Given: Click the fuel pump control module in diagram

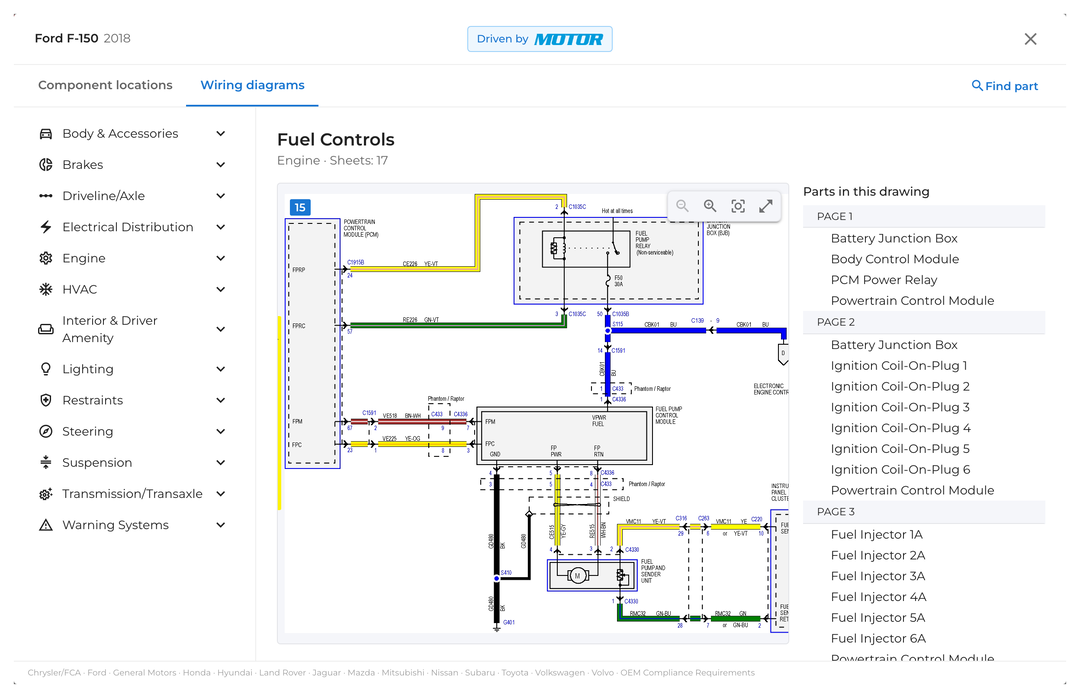Looking at the screenshot, I should [564, 435].
